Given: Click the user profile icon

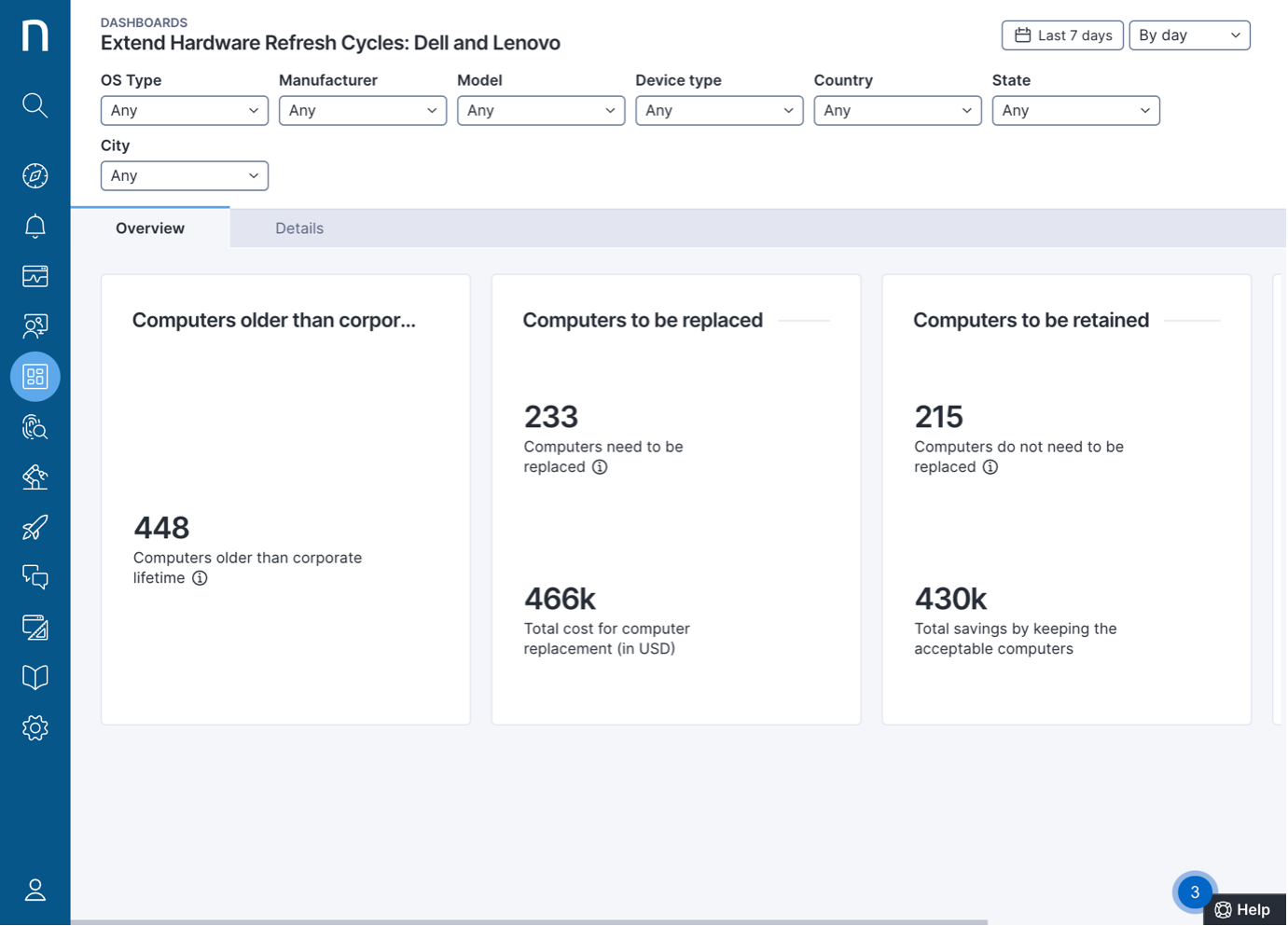Looking at the screenshot, I should (35, 890).
